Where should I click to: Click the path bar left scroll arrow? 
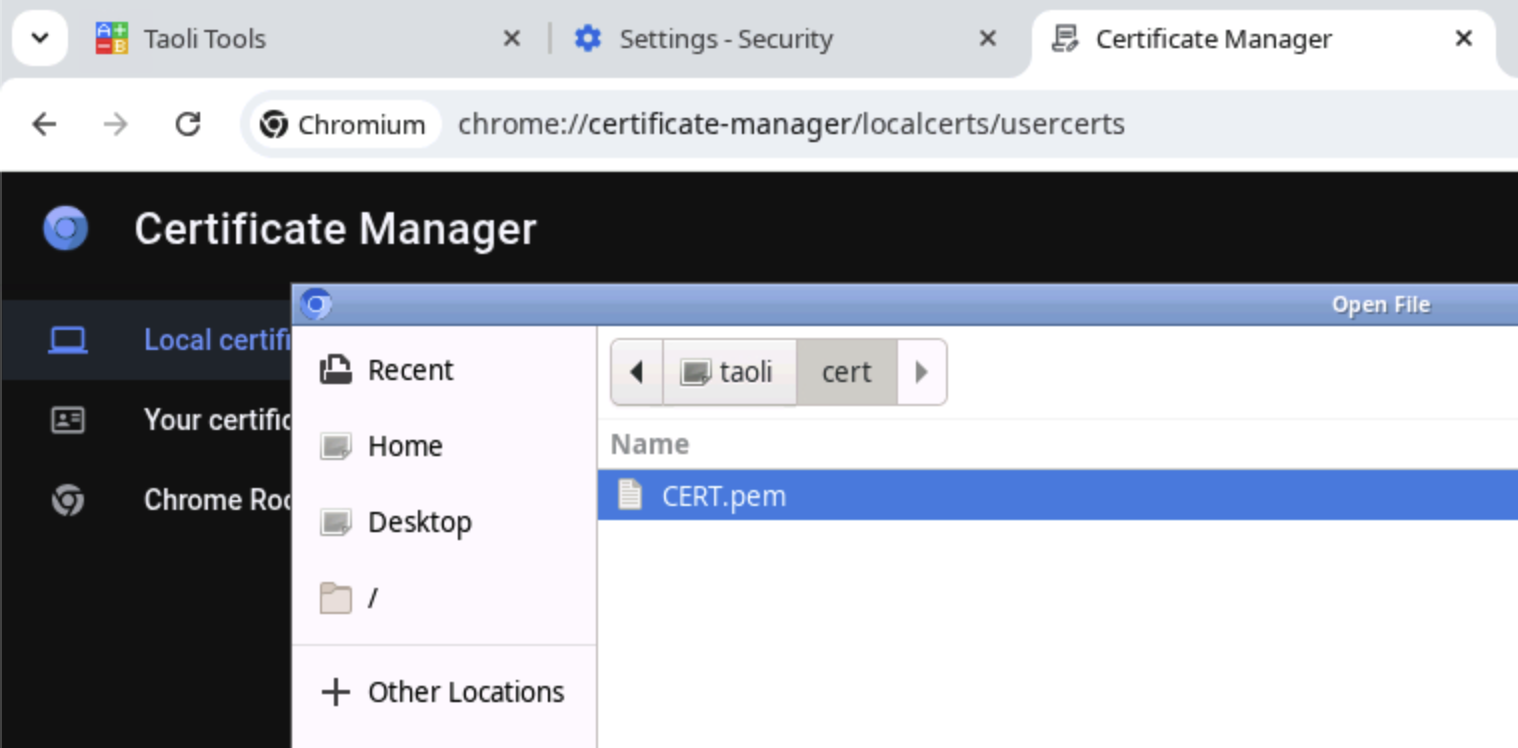tap(637, 372)
